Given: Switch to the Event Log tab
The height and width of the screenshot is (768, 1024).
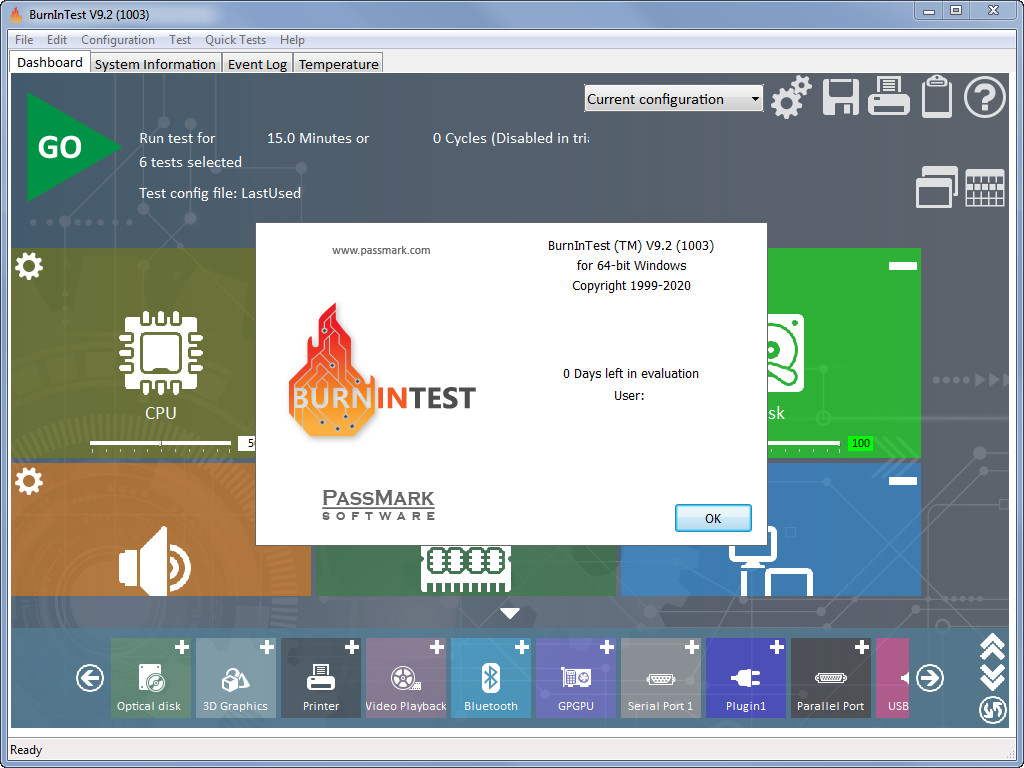Looking at the screenshot, I should click(257, 64).
